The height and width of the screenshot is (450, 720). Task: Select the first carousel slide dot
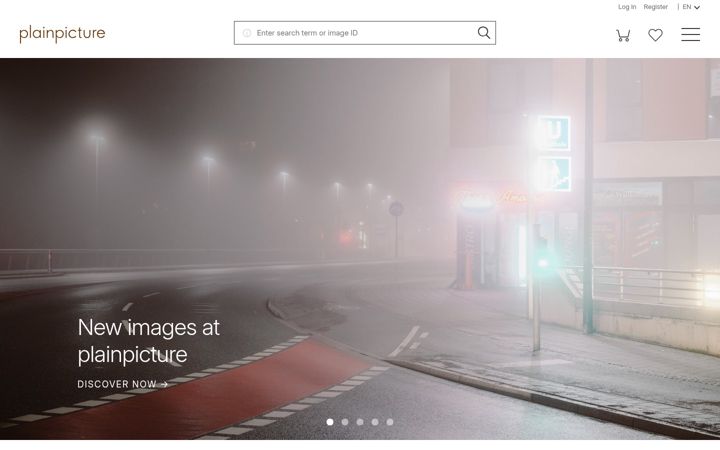pos(330,422)
